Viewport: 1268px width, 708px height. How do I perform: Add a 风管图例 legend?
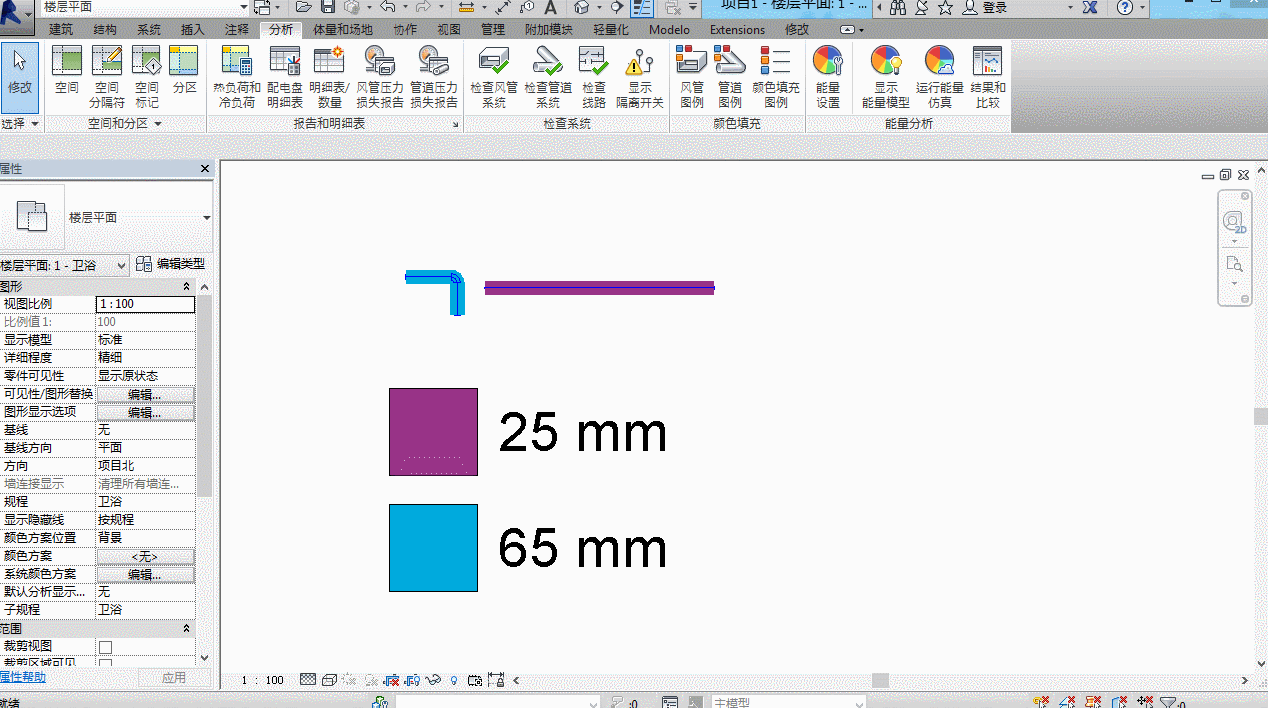coord(692,76)
